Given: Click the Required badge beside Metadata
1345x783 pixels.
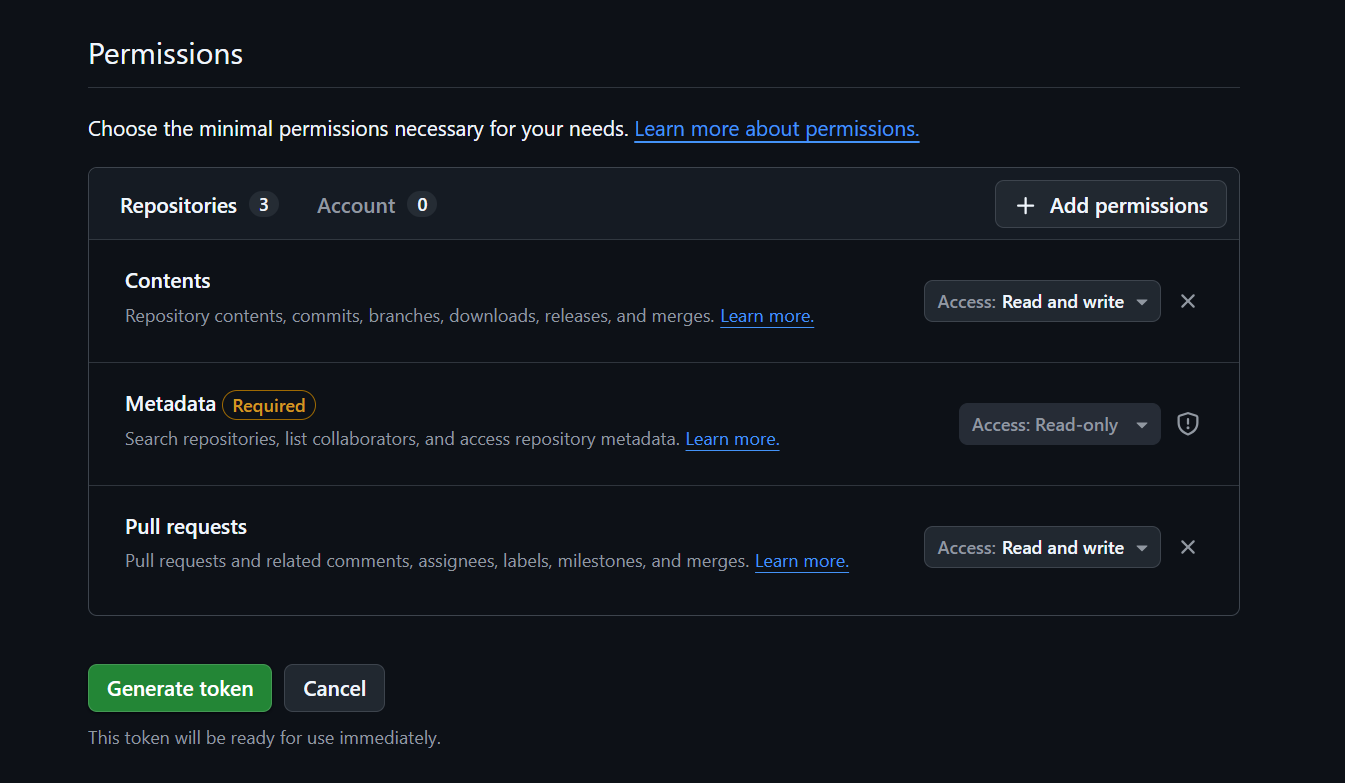Looking at the screenshot, I should point(268,405).
